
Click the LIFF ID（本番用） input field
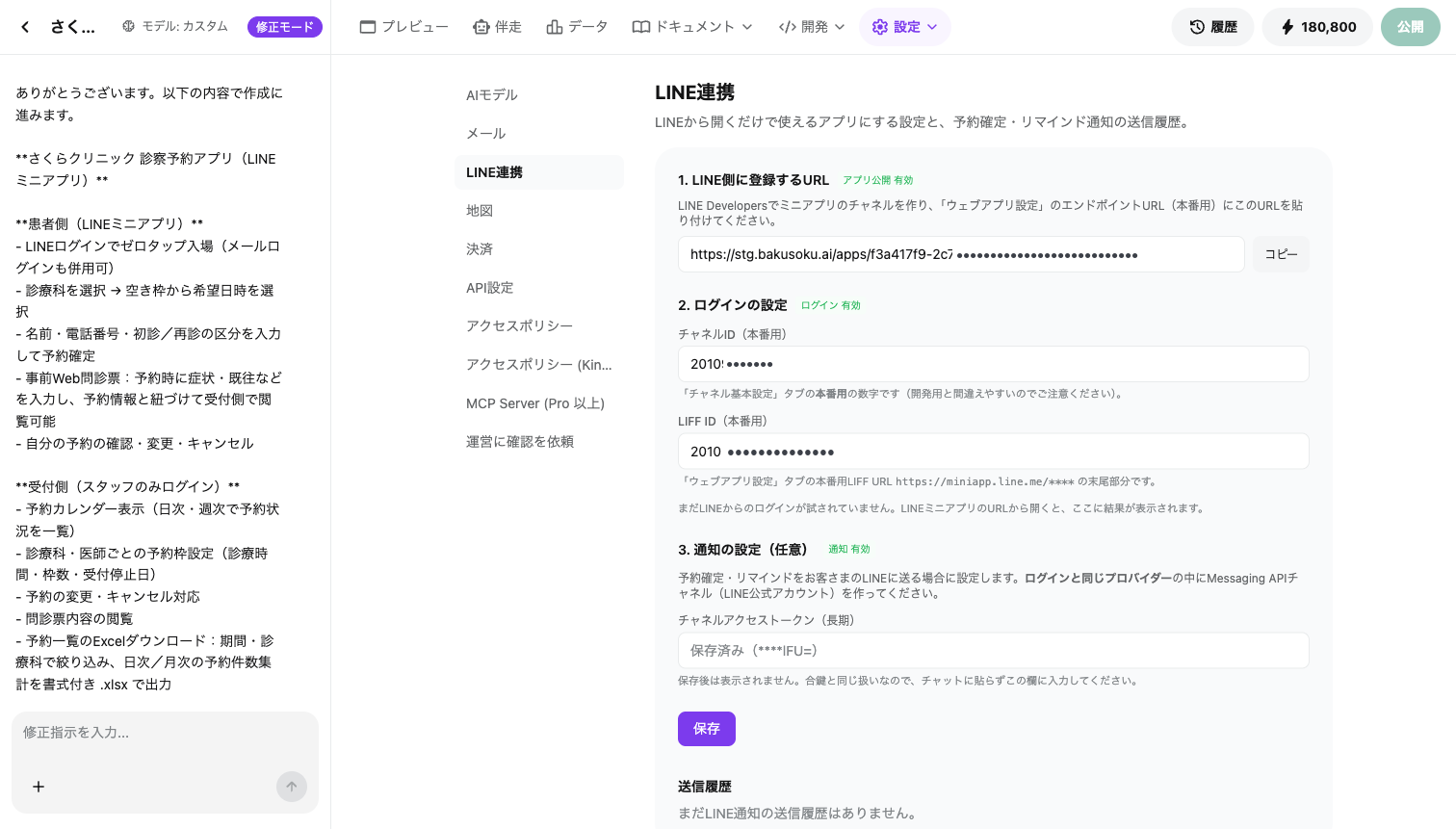click(994, 452)
